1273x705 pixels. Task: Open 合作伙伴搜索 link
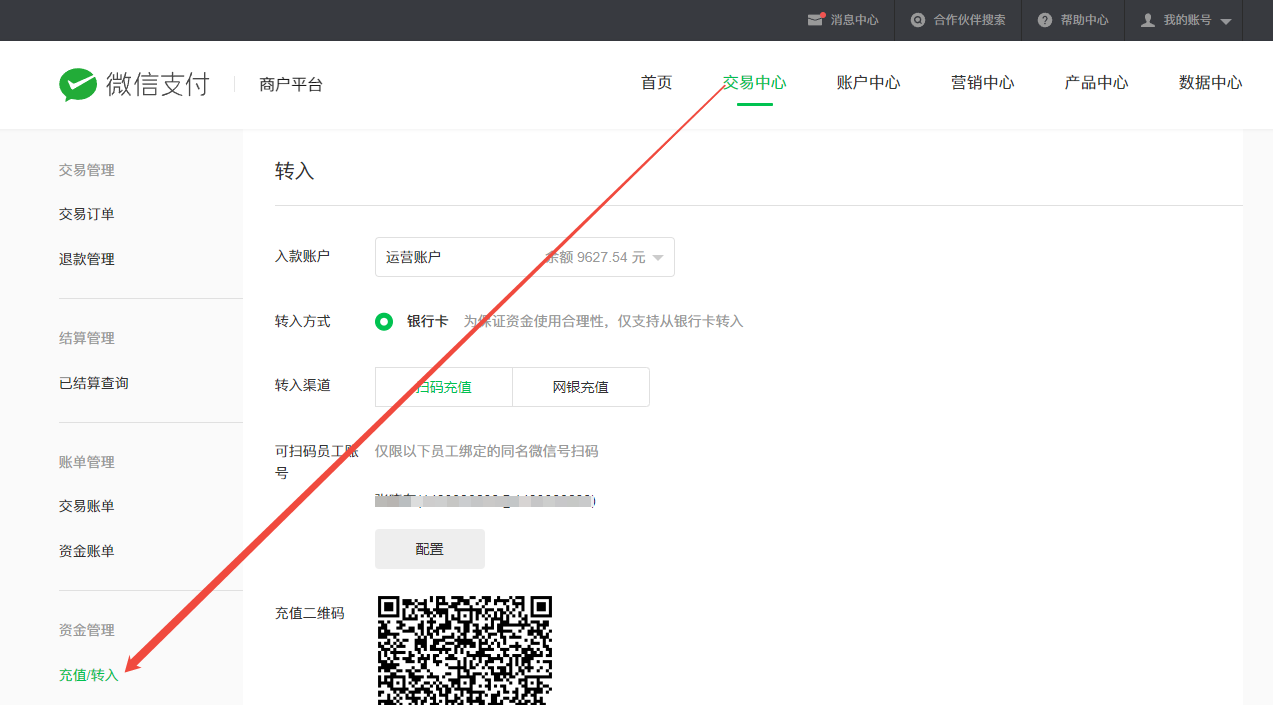[x=970, y=20]
